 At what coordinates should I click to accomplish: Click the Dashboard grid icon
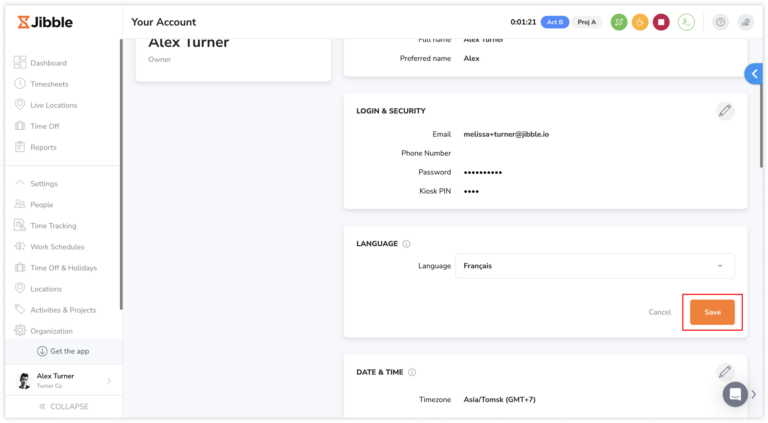point(20,62)
